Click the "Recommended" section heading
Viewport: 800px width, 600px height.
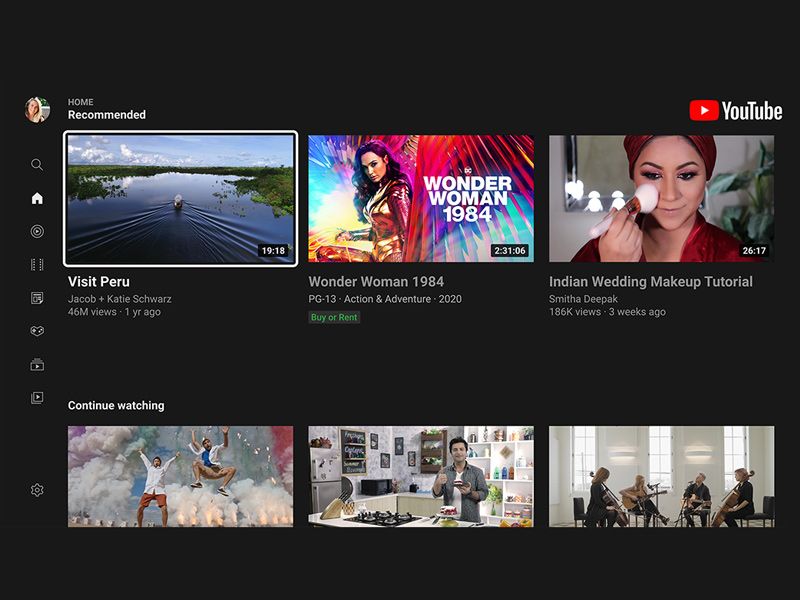(107, 115)
